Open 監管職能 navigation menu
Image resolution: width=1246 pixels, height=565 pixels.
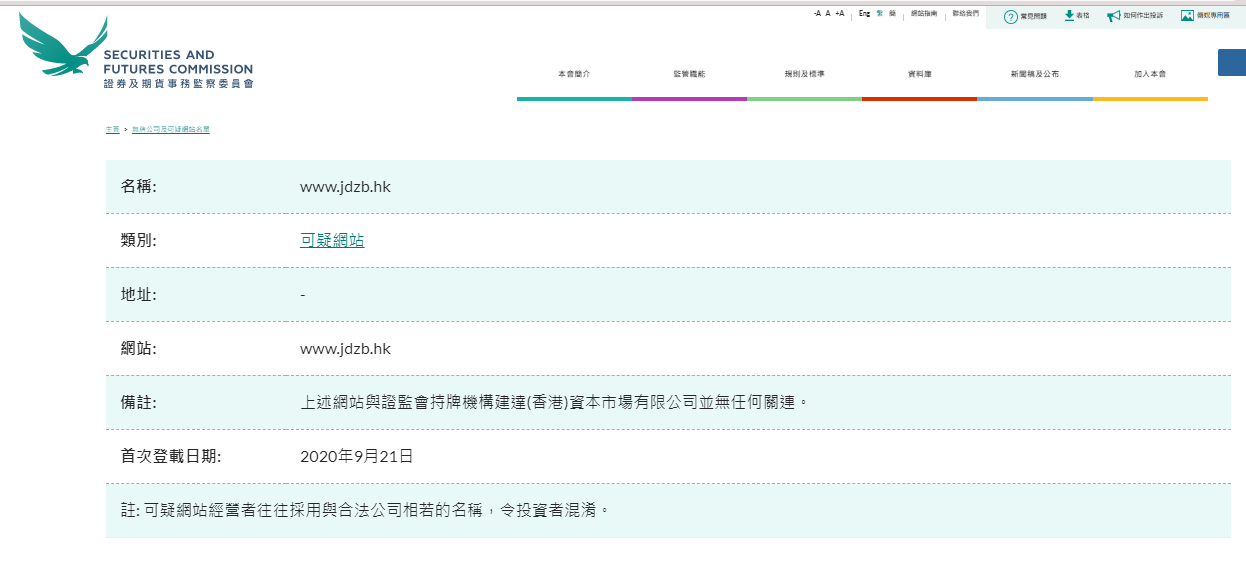click(689, 75)
